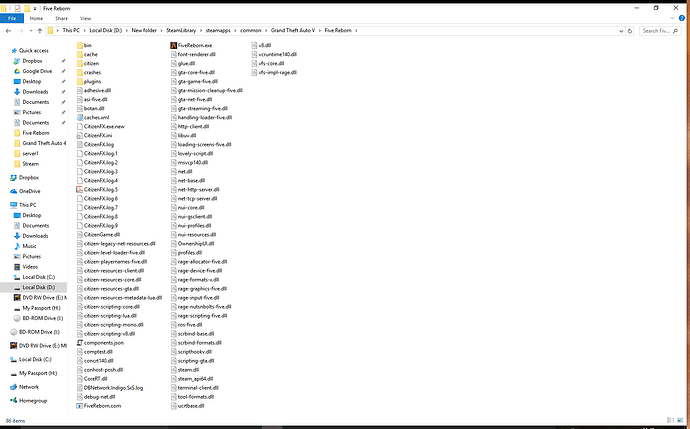Open OneDrive in navigation pane
690x429 pixels.
(29, 191)
